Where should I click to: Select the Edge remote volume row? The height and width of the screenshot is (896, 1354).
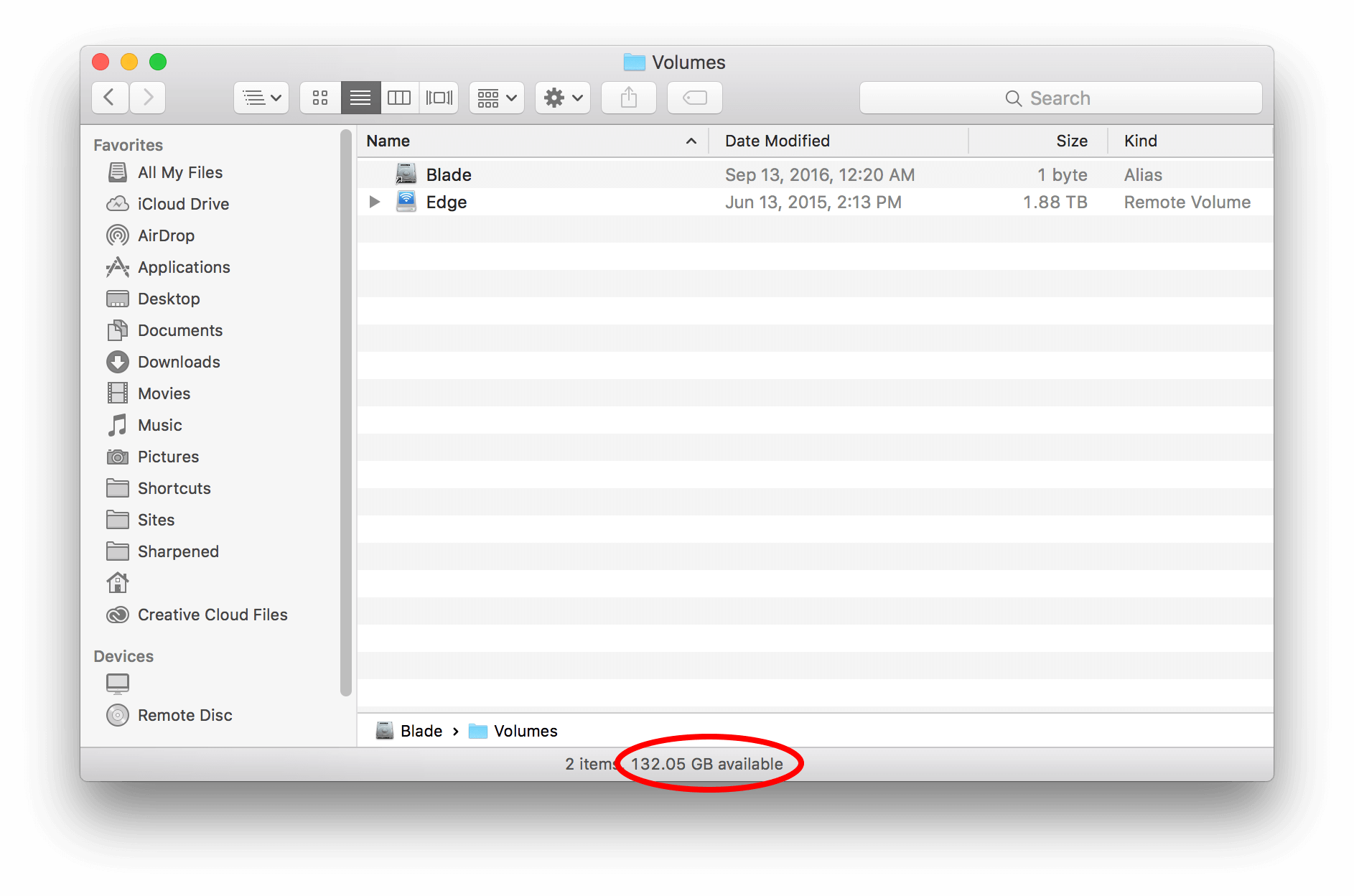[x=816, y=202]
